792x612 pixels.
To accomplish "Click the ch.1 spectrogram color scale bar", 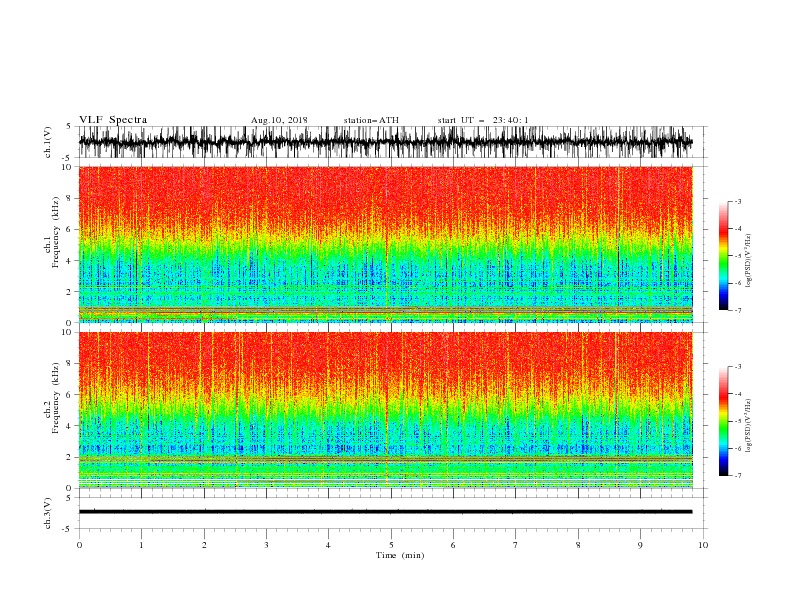I will [x=723, y=256].
